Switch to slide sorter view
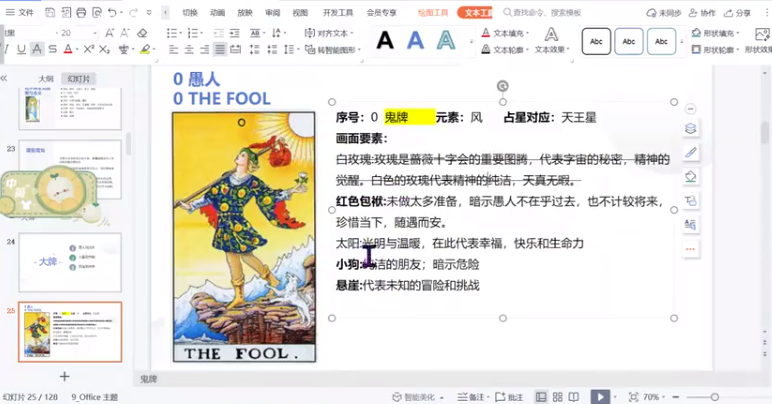The height and width of the screenshot is (404, 772). (557, 397)
